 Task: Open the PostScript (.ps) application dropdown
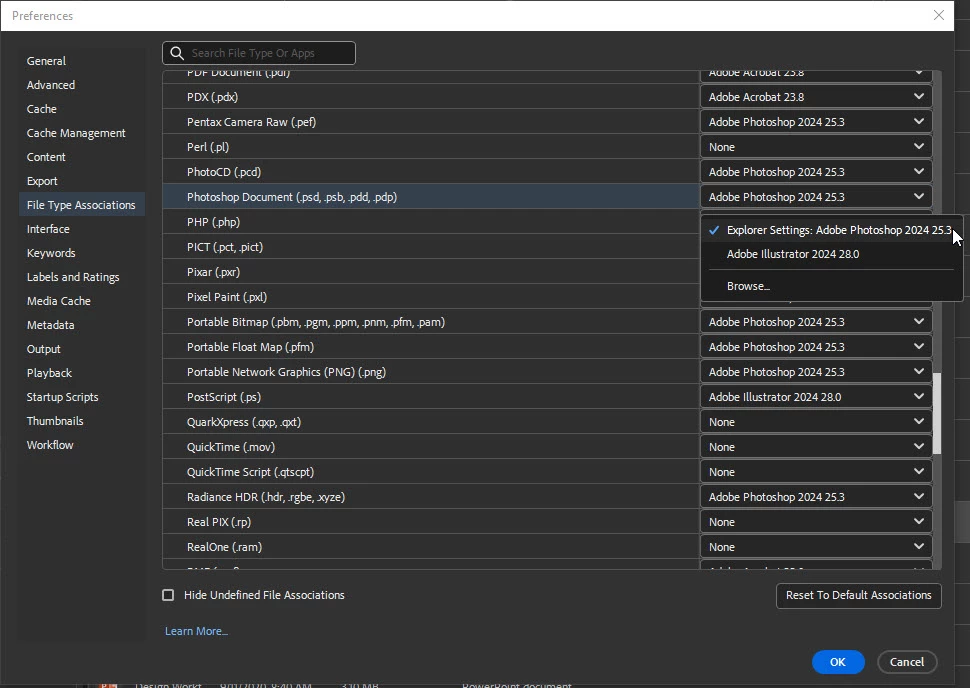(816, 397)
